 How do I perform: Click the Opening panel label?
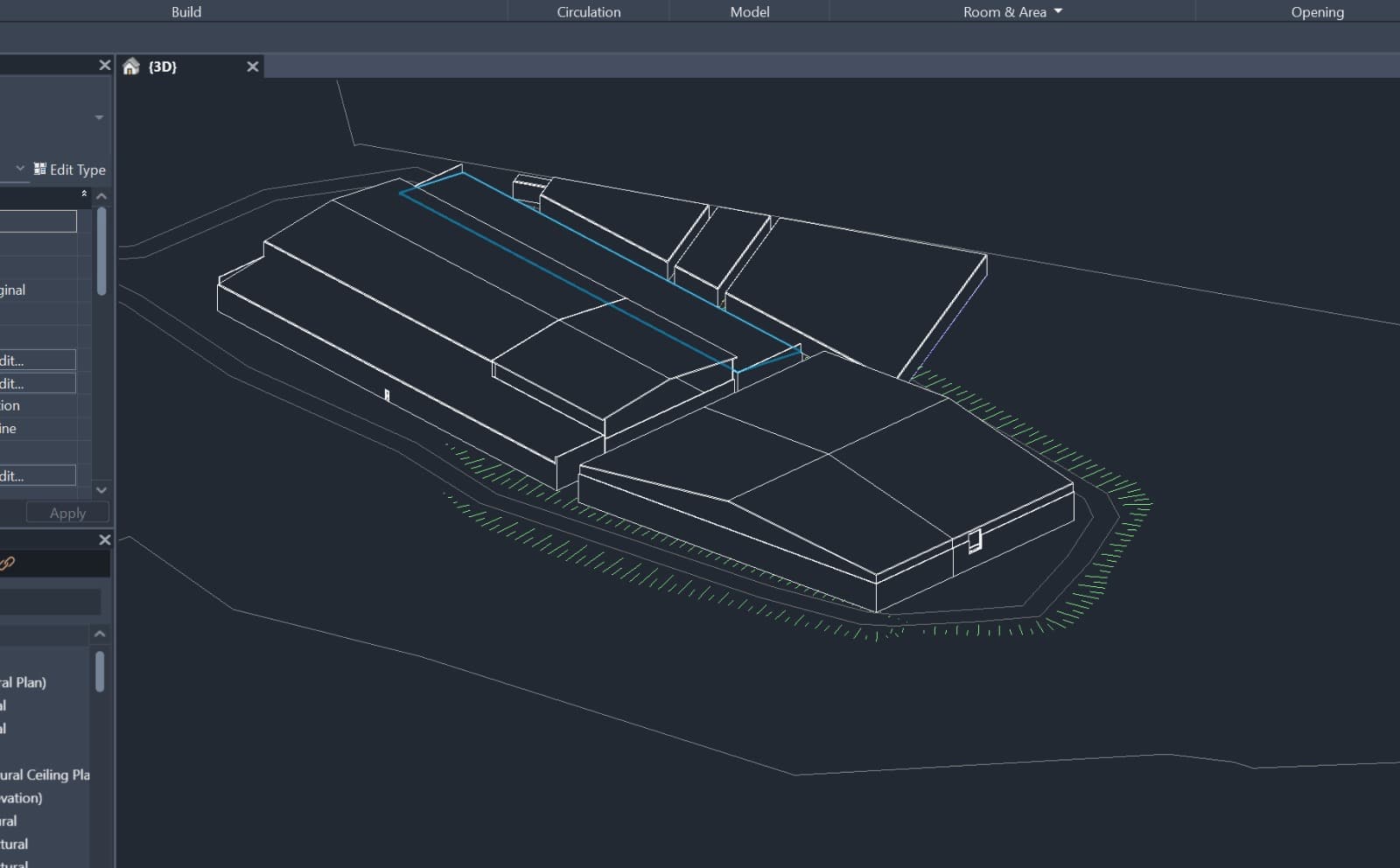coord(1317,11)
